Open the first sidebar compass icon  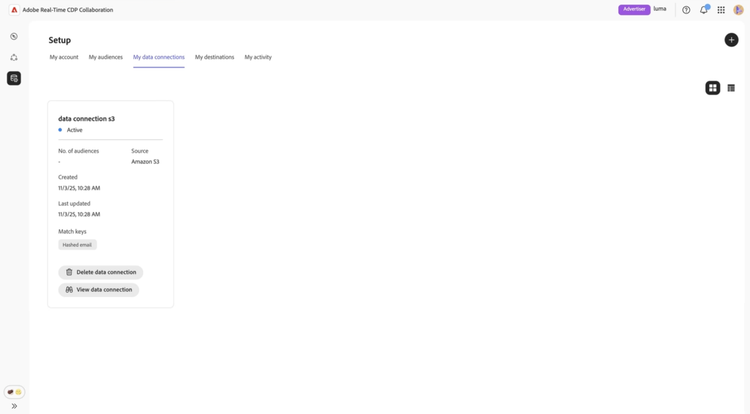14,36
